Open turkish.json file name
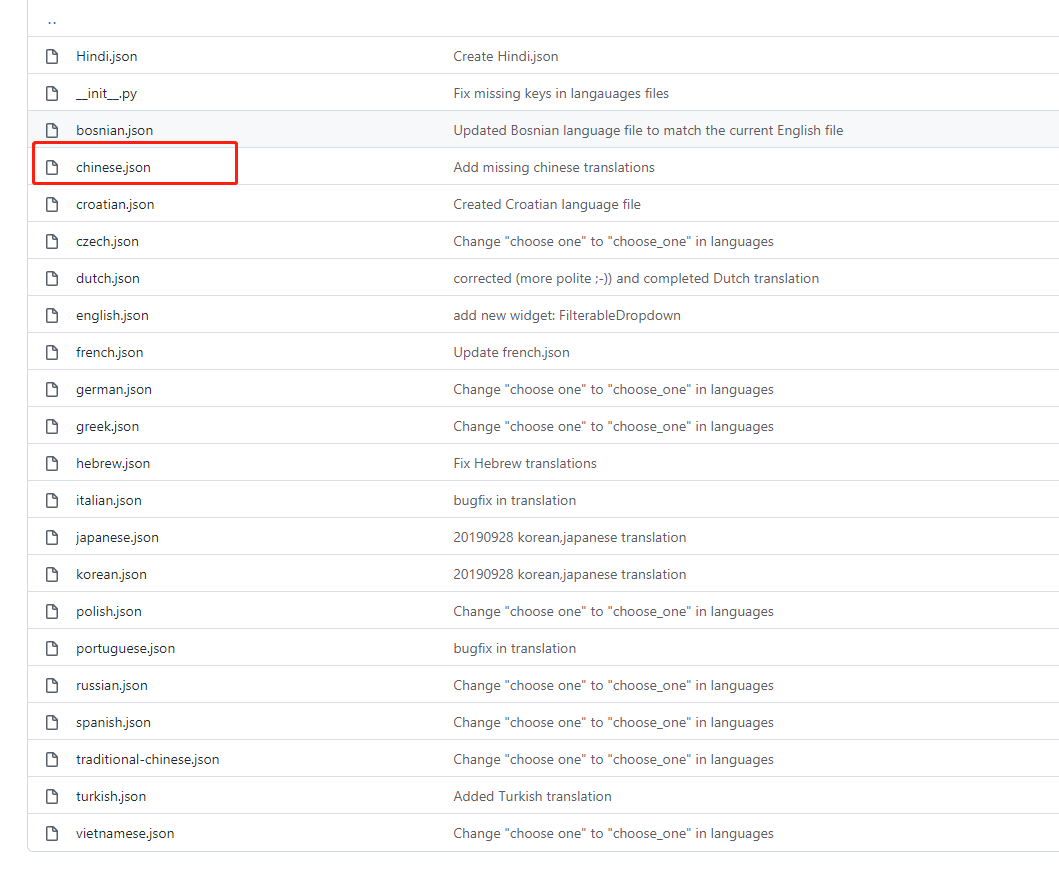 (x=111, y=797)
